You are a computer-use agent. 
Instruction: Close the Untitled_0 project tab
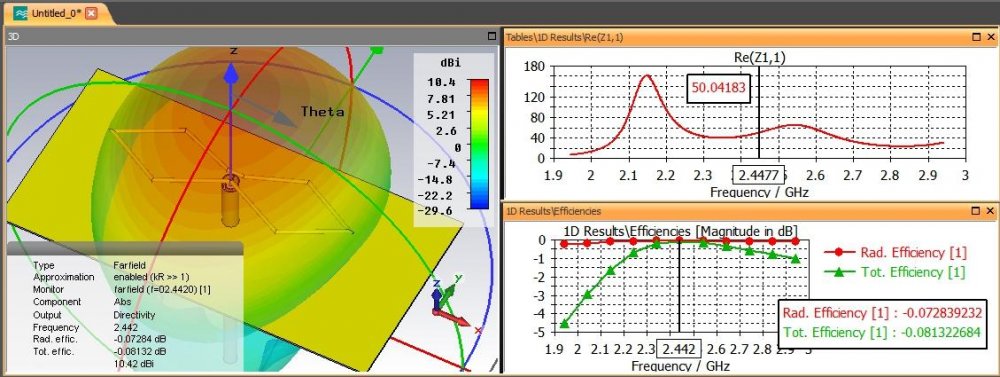[91, 13]
